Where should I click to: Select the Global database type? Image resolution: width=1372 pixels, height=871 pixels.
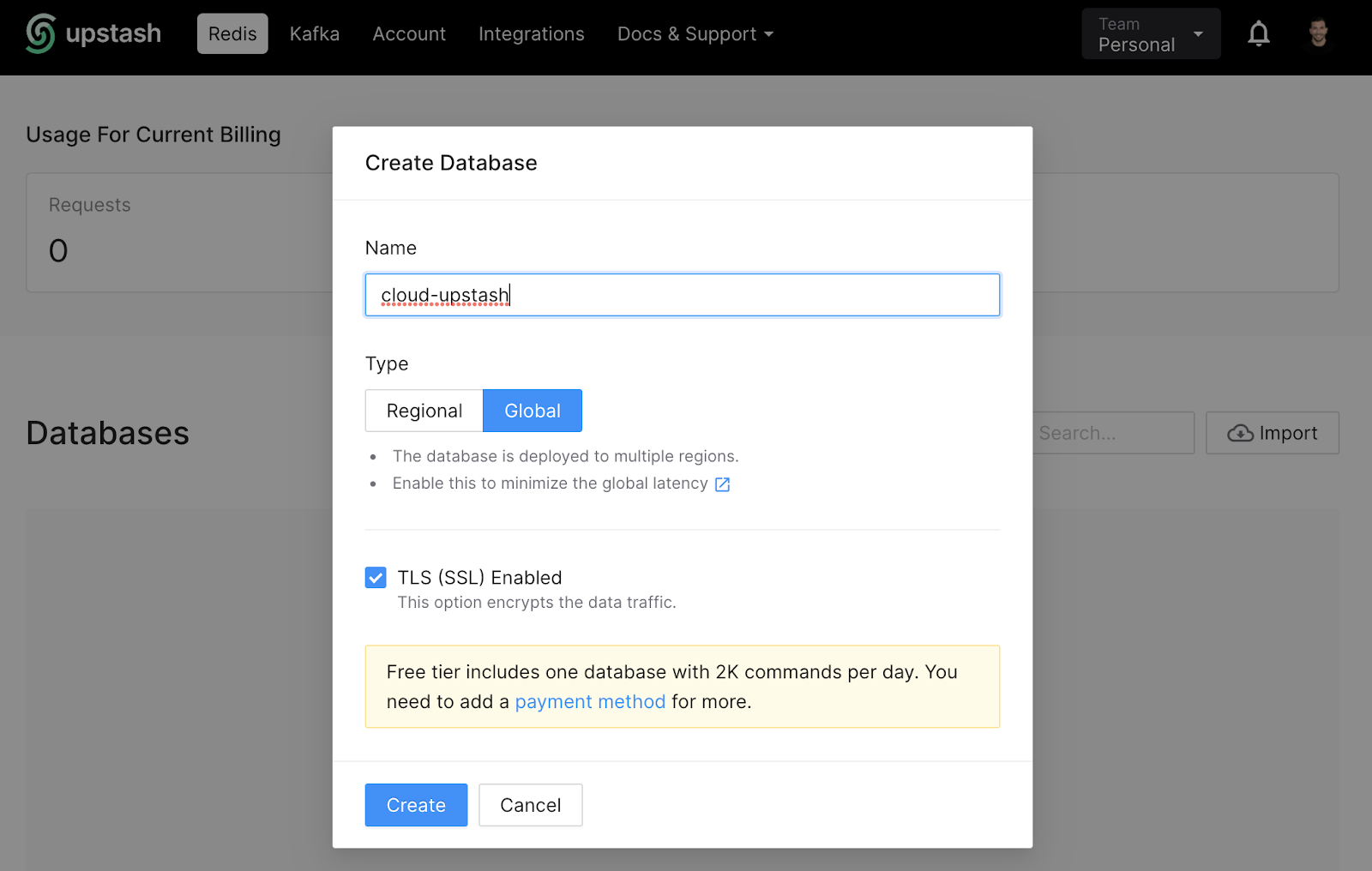(532, 411)
